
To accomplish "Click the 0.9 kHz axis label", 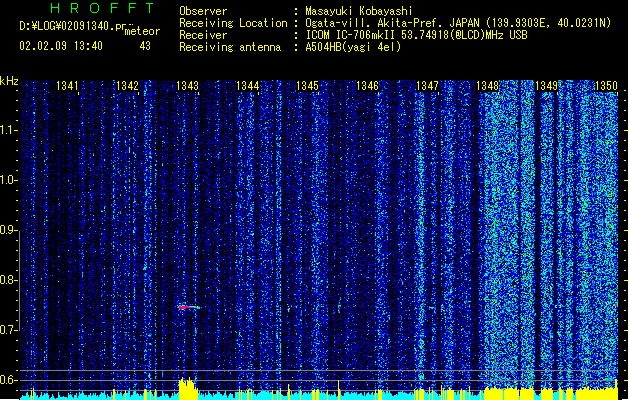I will click(9, 230).
